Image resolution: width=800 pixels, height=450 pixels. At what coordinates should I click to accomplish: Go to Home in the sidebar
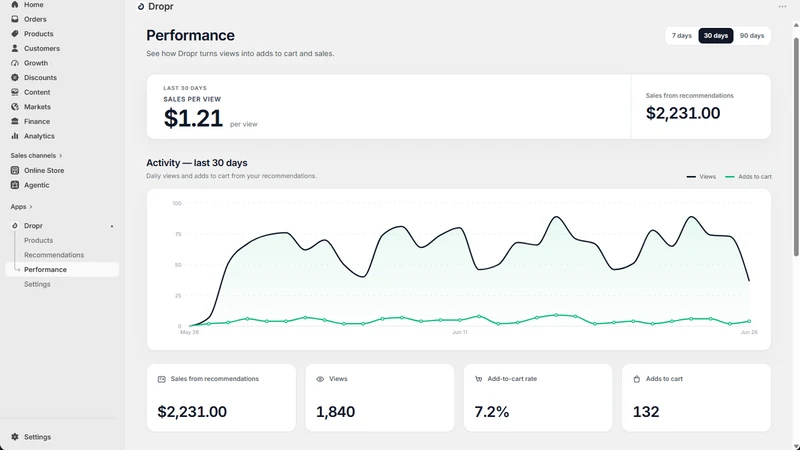(x=34, y=5)
